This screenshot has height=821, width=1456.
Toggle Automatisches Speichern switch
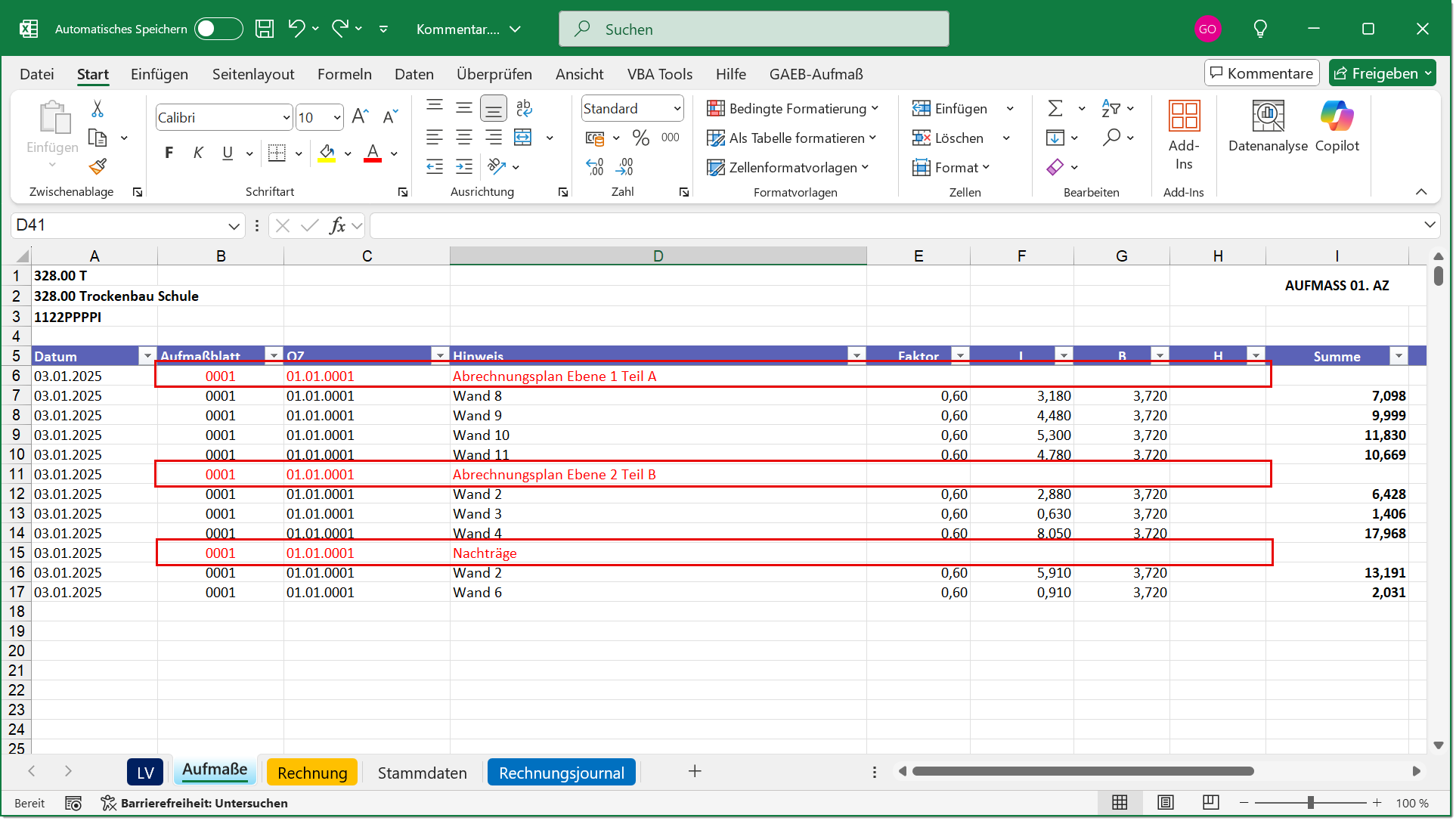tap(218, 29)
